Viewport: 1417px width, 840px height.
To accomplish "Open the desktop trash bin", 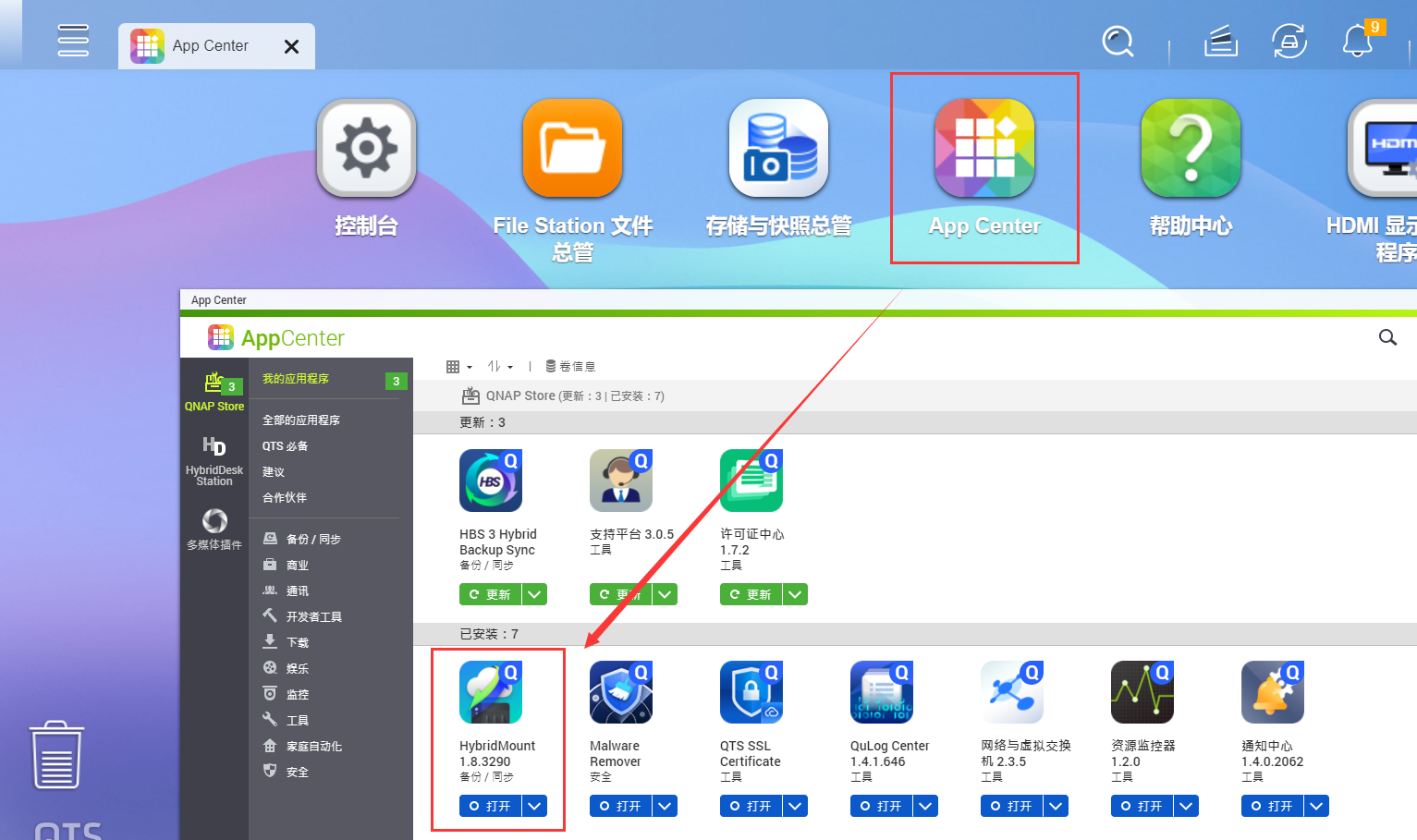I will [x=57, y=755].
